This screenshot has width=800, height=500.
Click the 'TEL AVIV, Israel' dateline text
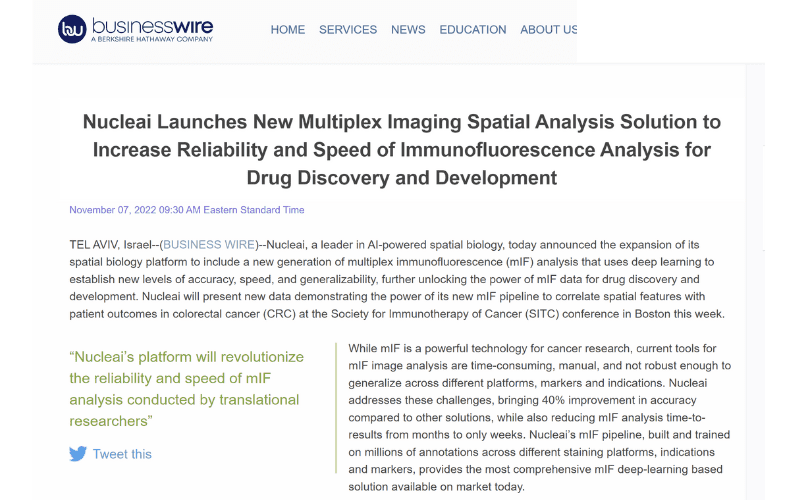click(111, 244)
